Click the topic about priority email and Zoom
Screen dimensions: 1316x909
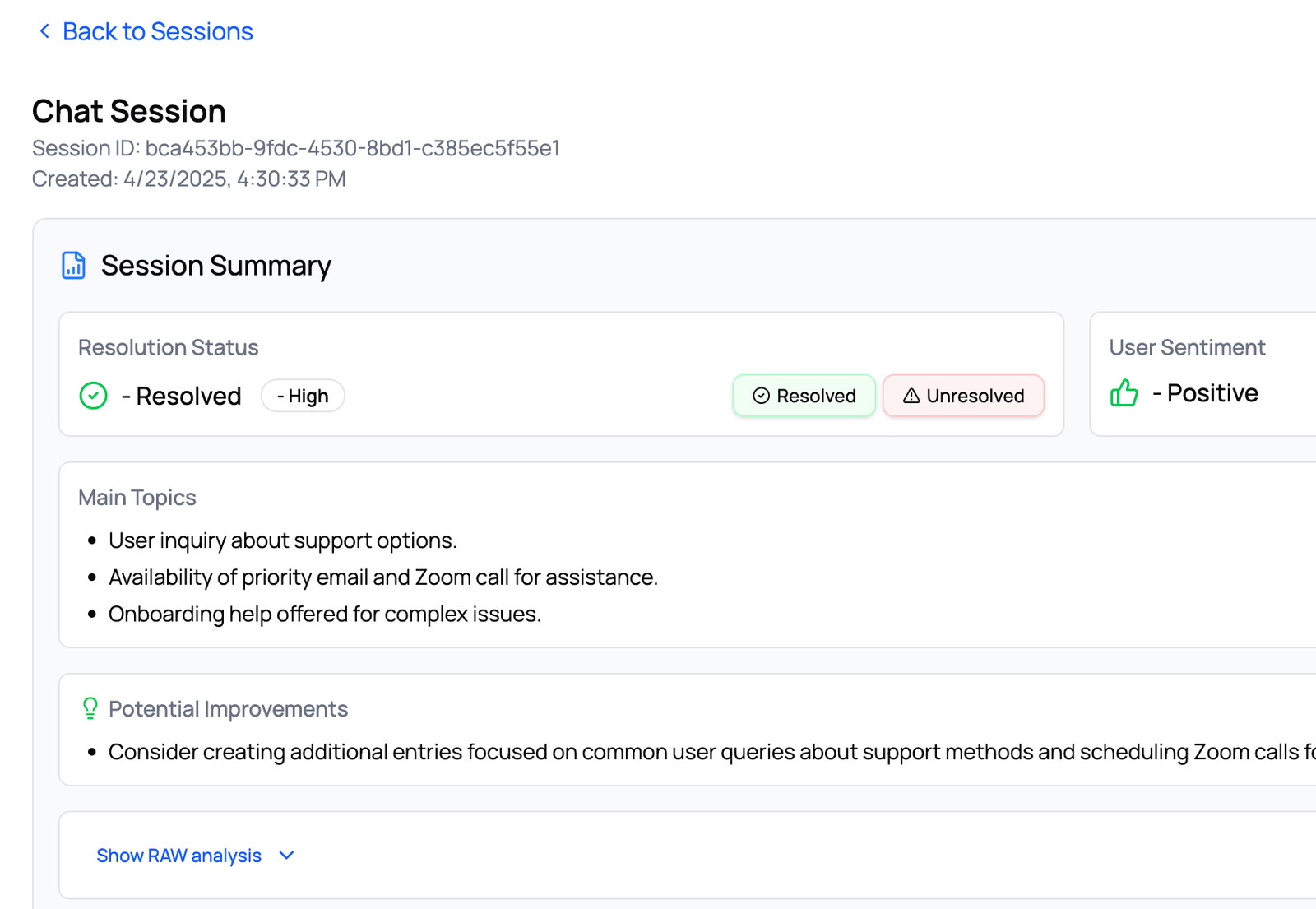pyautogui.click(x=382, y=577)
